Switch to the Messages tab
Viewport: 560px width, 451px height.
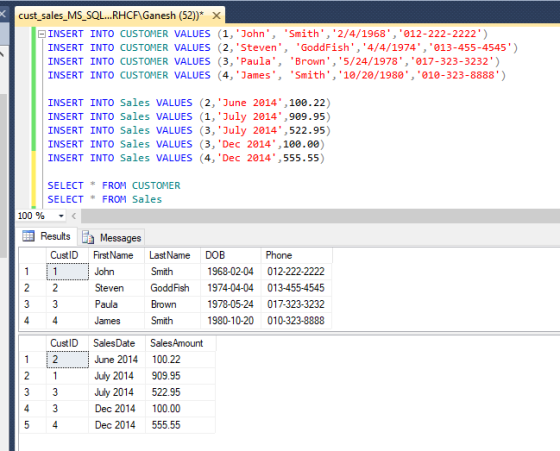[x=111, y=237]
